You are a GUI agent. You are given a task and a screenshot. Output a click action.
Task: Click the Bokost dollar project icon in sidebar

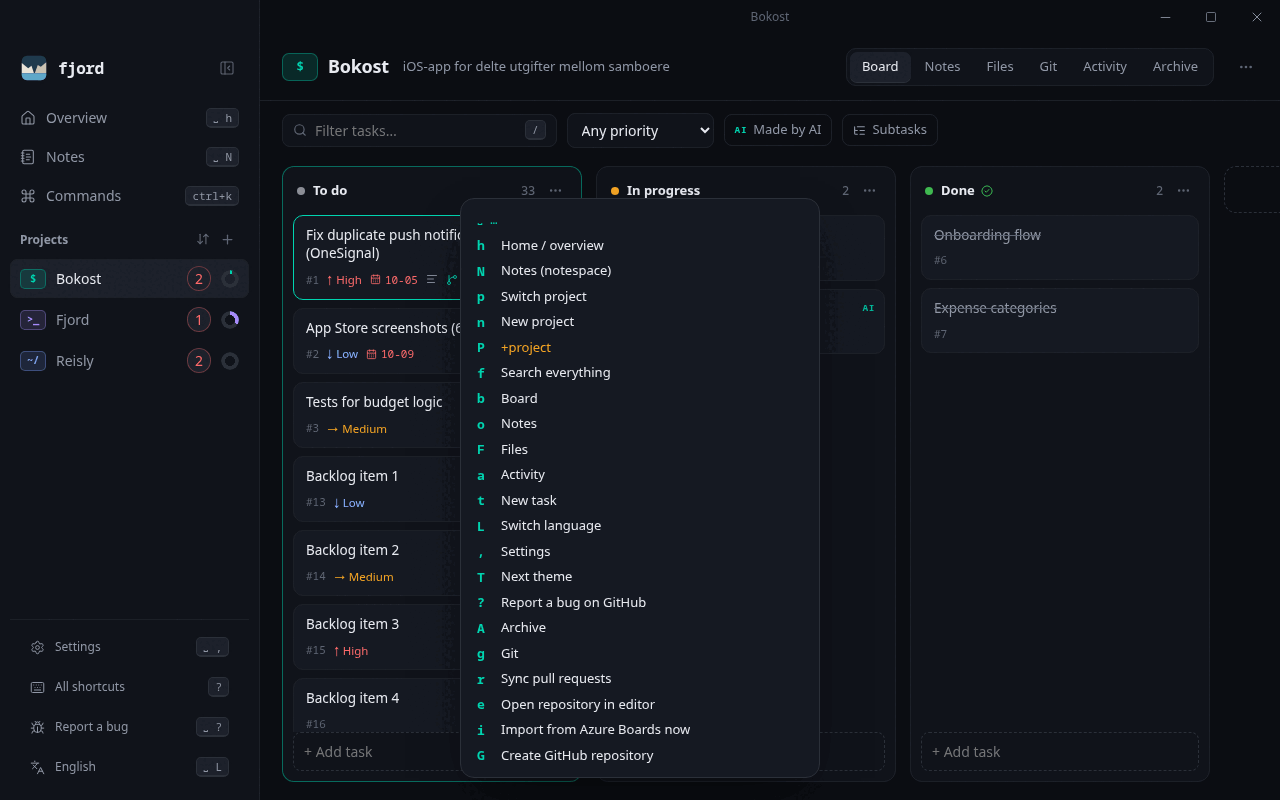pyautogui.click(x=33, y=279)
